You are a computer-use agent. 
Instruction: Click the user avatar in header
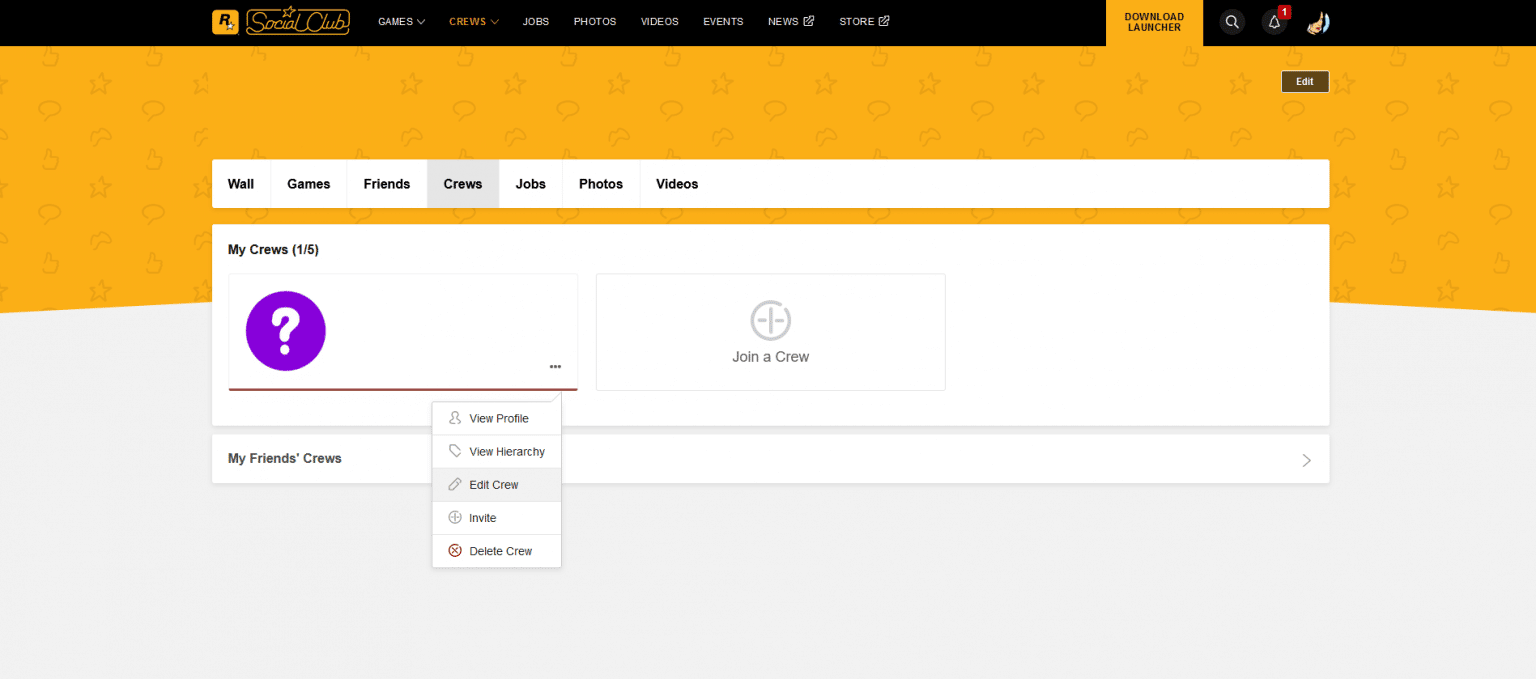click(x=1318, y=22)
